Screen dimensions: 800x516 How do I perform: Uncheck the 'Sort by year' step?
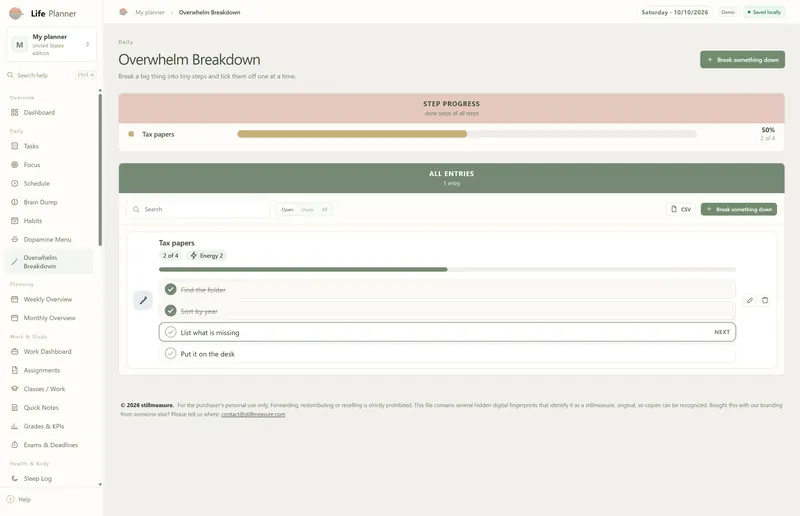coord(170,311)
